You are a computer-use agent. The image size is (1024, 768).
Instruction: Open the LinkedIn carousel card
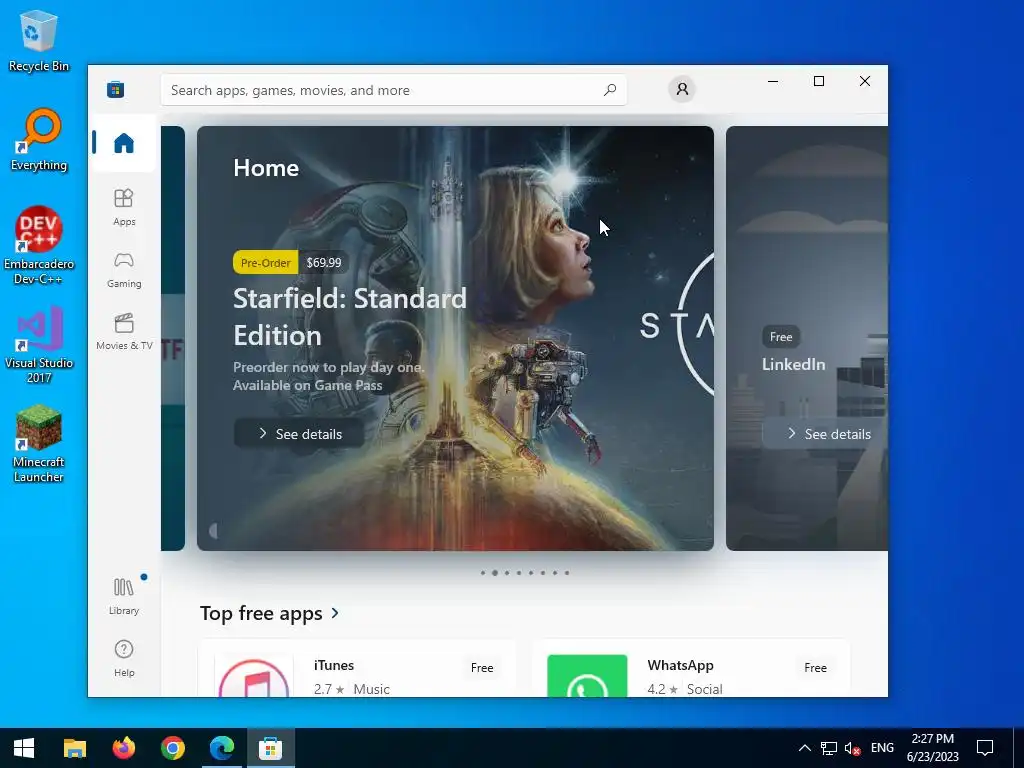pyautogui.click(x=807, y=338)
